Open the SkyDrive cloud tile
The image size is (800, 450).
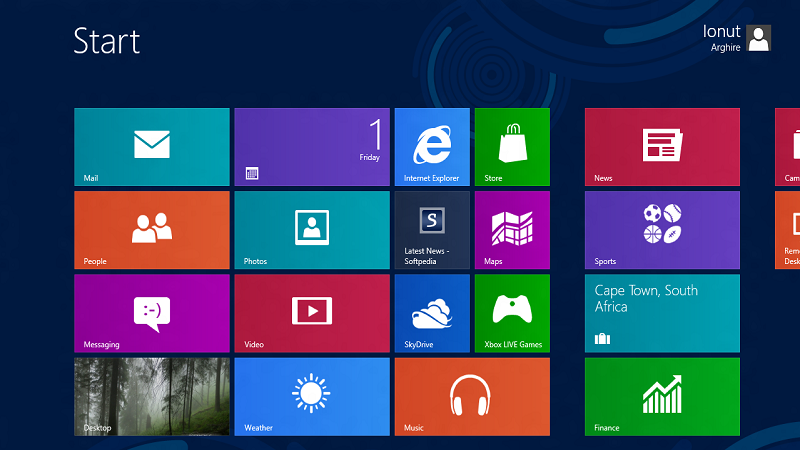click(431, 313)
